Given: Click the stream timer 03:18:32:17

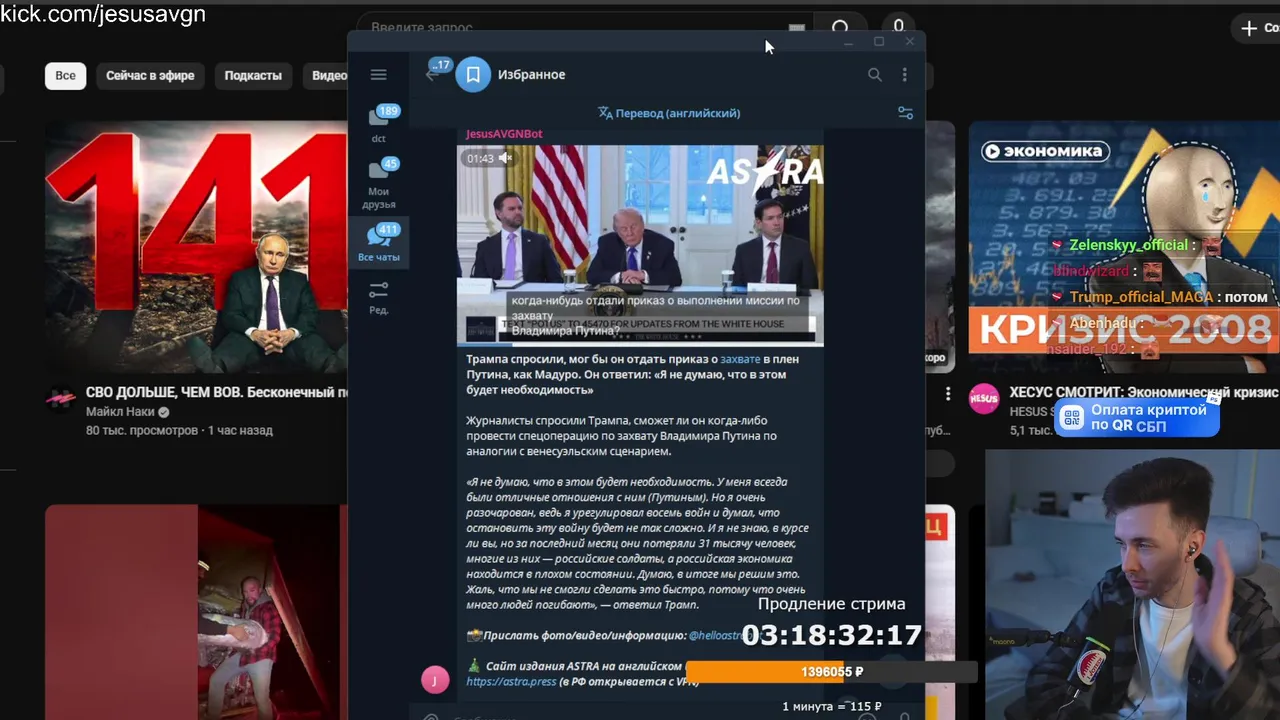Looking at the screenshot, I should point(832,635).
